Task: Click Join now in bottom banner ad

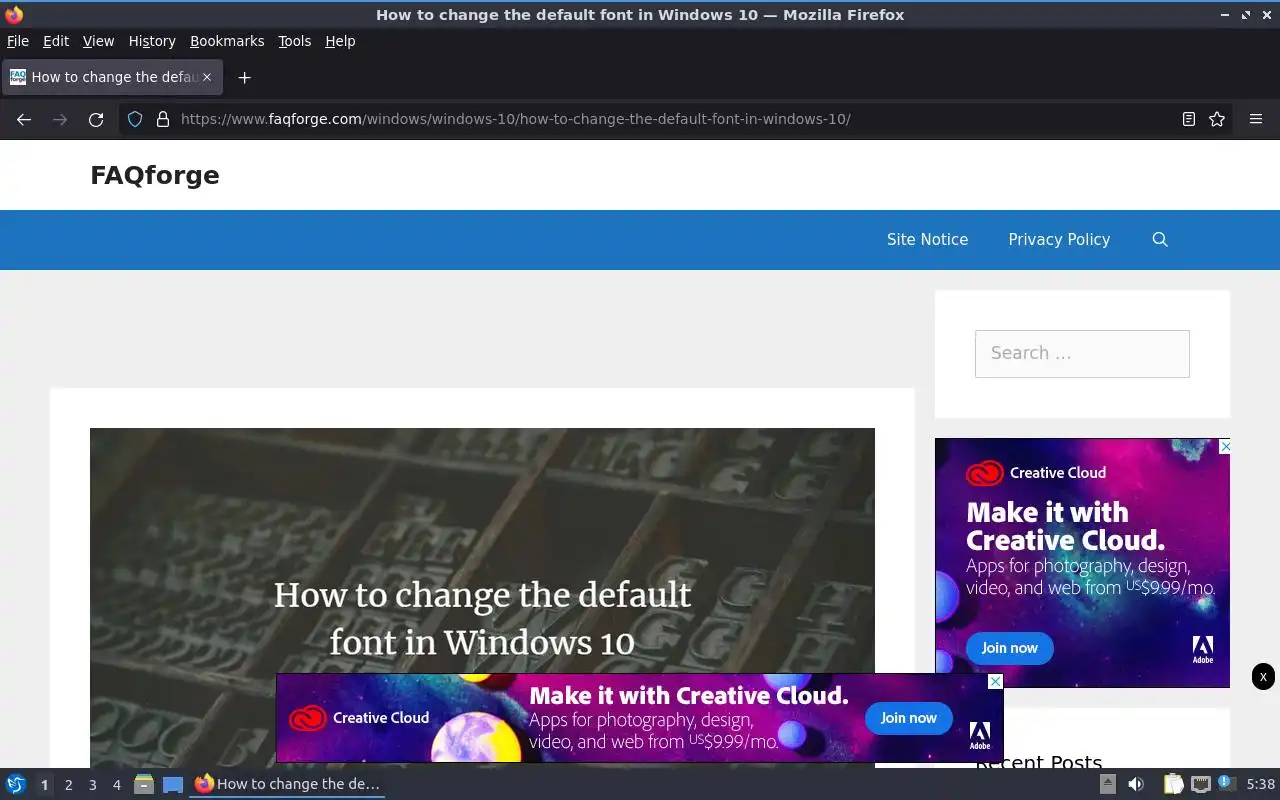Action: [x=908, y=718]
